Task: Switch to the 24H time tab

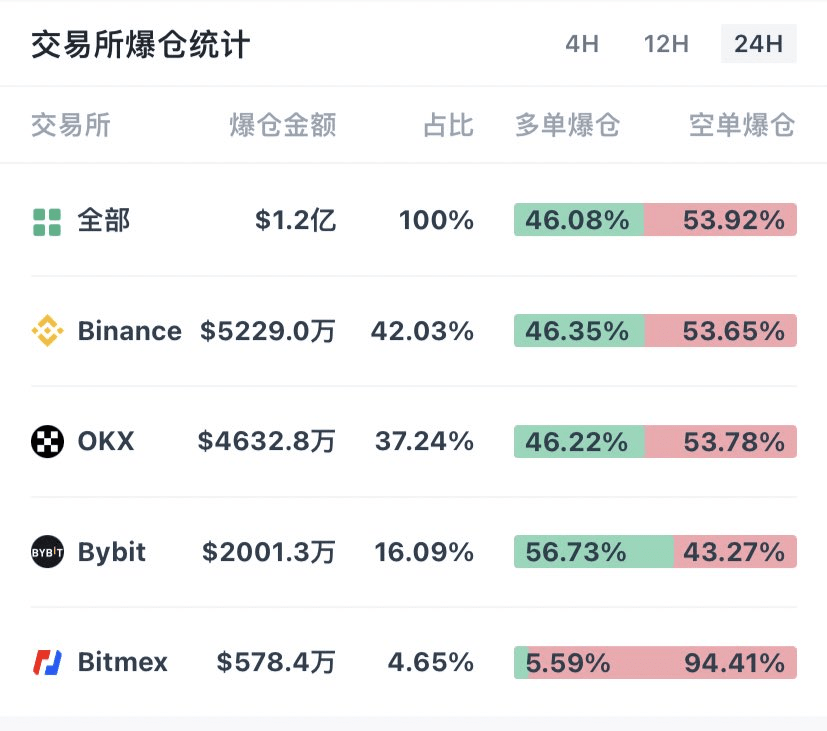Action: [757, 44]
